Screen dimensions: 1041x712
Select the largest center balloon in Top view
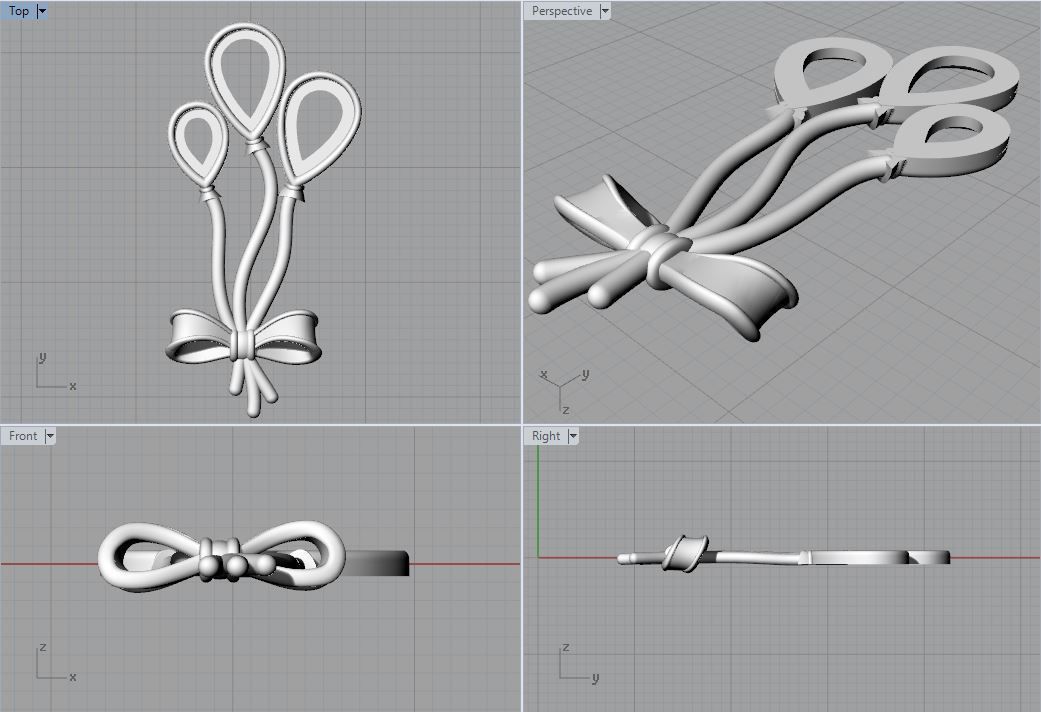point(245,82)
